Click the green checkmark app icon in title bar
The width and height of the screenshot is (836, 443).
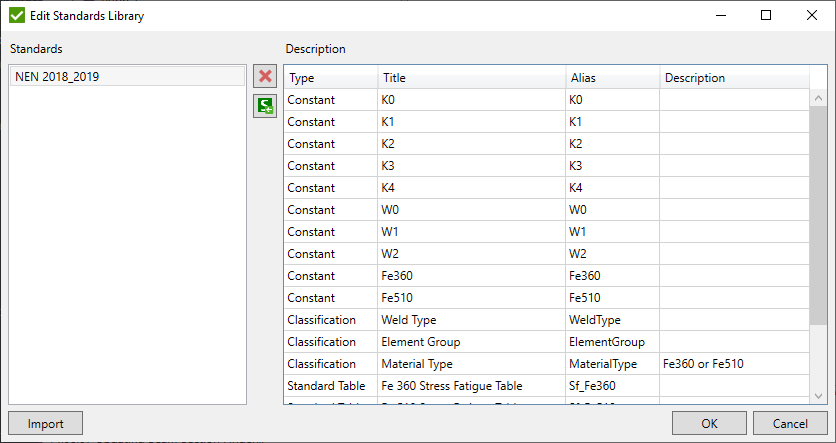click(17, 16)
